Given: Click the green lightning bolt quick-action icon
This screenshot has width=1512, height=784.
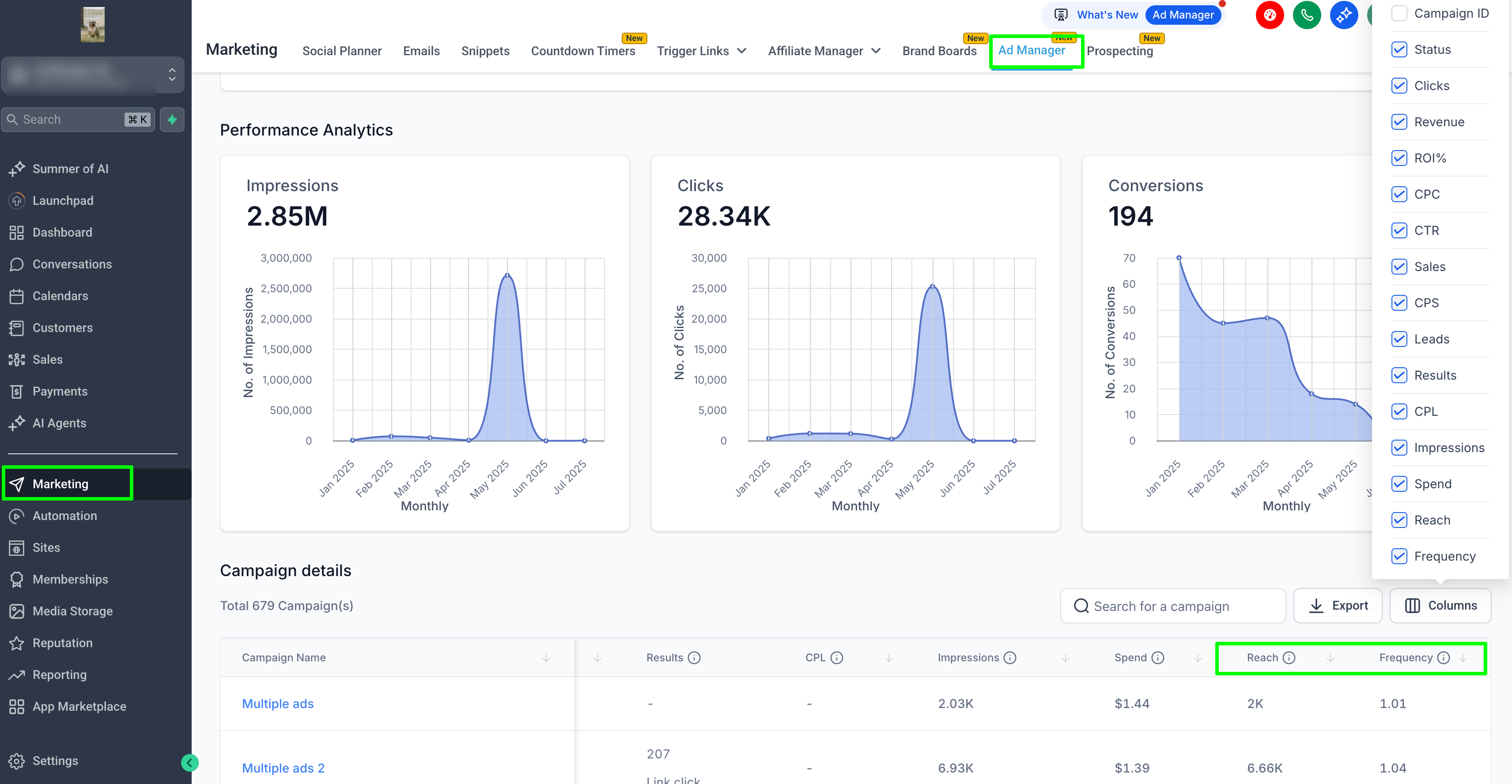Looking at the screenshot, I should 172,119.
